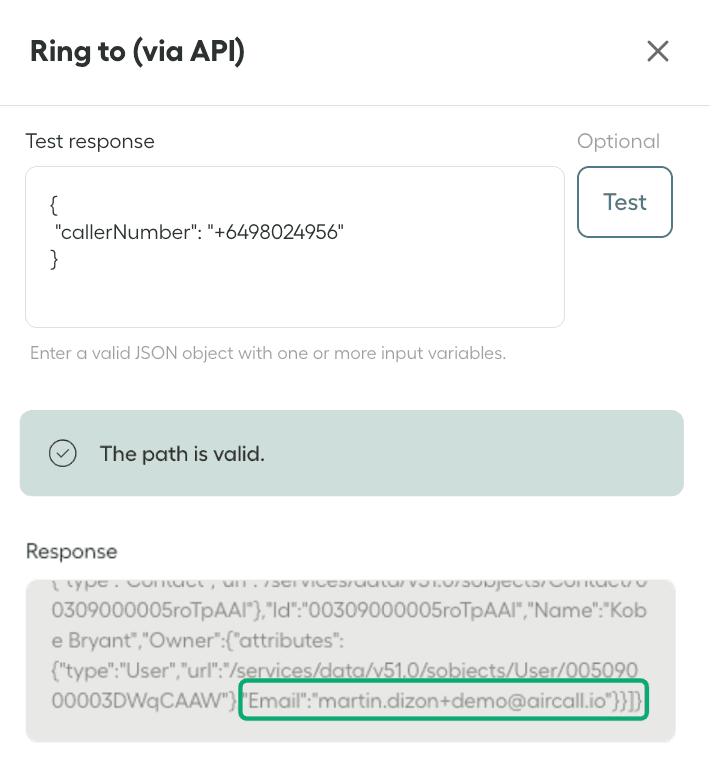Click the "Ring to (via API)" title

[x=137, y=51]
